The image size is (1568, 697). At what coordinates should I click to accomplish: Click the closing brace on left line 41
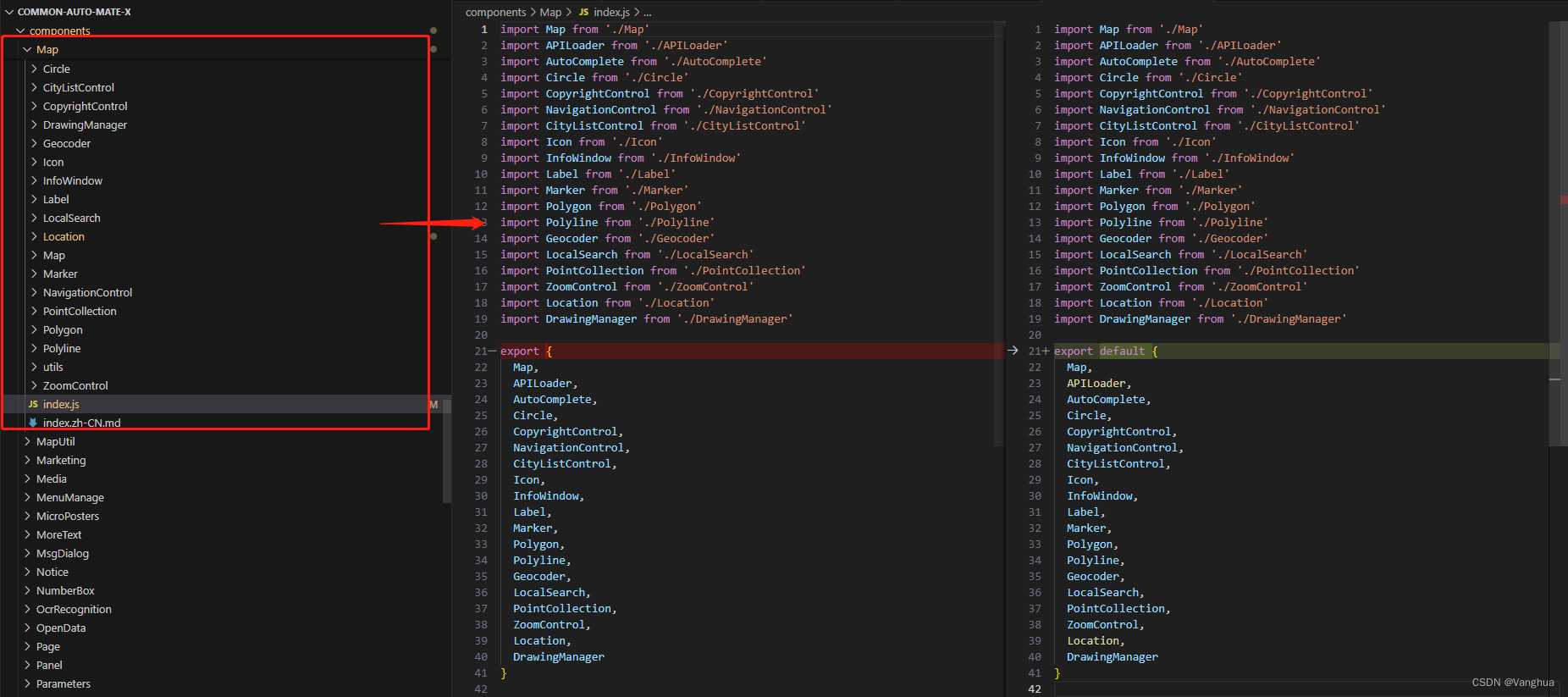504,672
